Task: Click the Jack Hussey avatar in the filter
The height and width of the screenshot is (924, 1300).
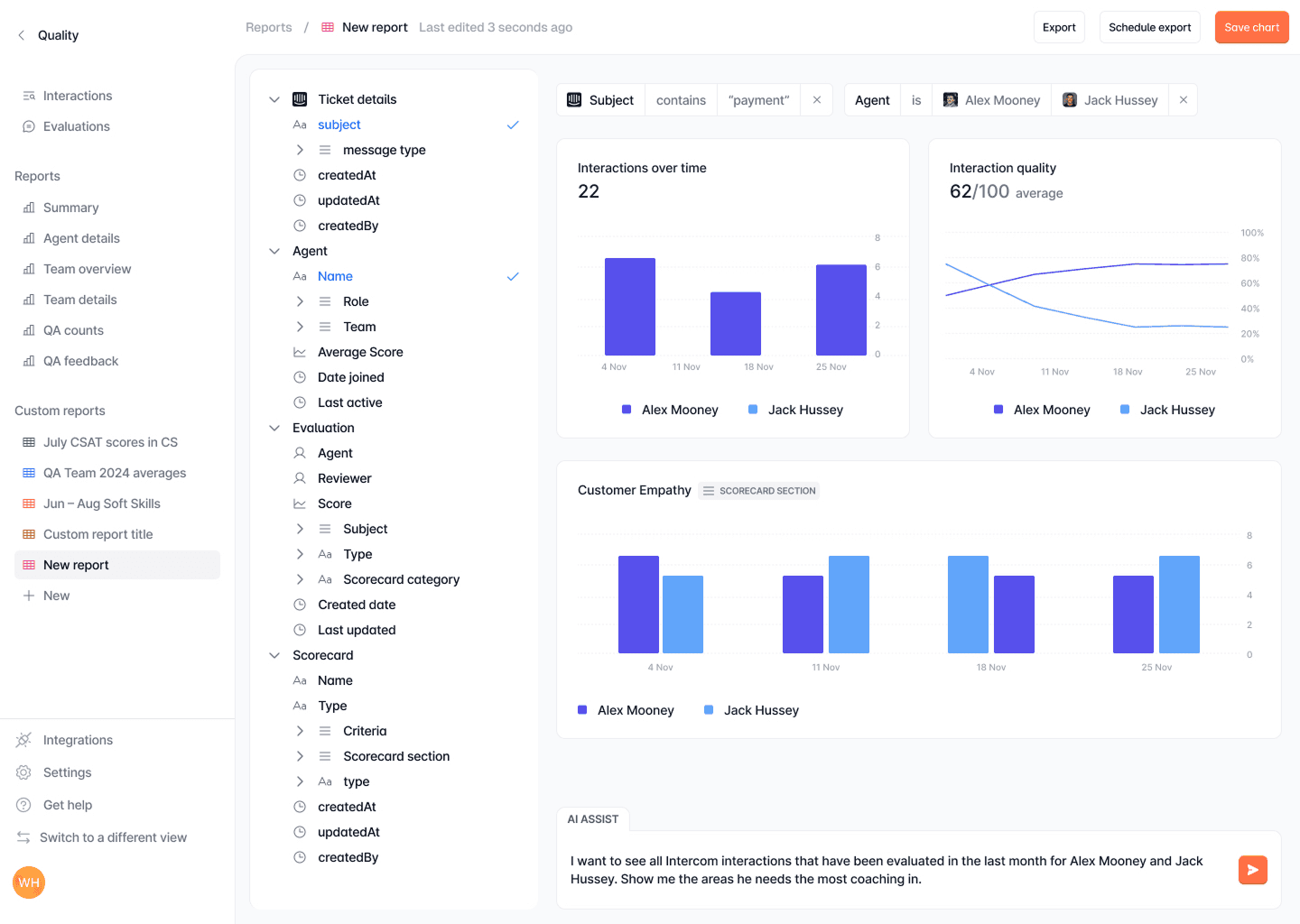Action: [x=1070, y=100]
